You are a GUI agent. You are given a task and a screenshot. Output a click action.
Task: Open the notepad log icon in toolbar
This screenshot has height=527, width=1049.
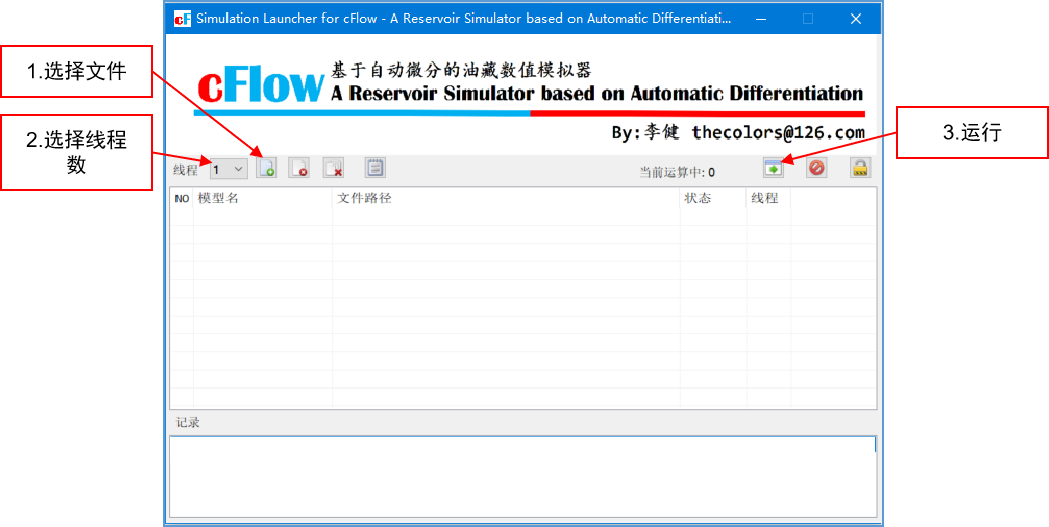[375, 167]
